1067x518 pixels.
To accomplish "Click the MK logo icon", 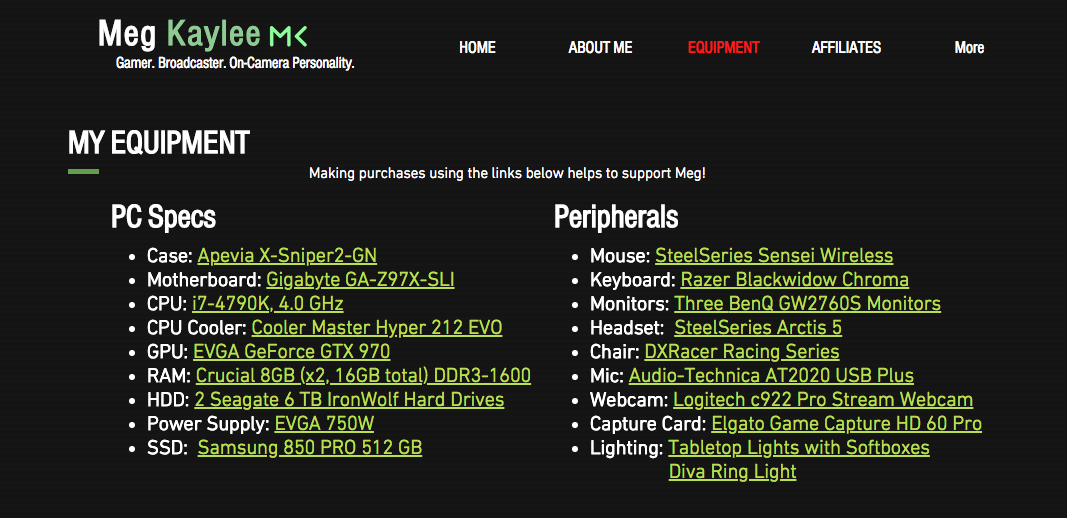I will pyautogui.click(x=289, y=36).
